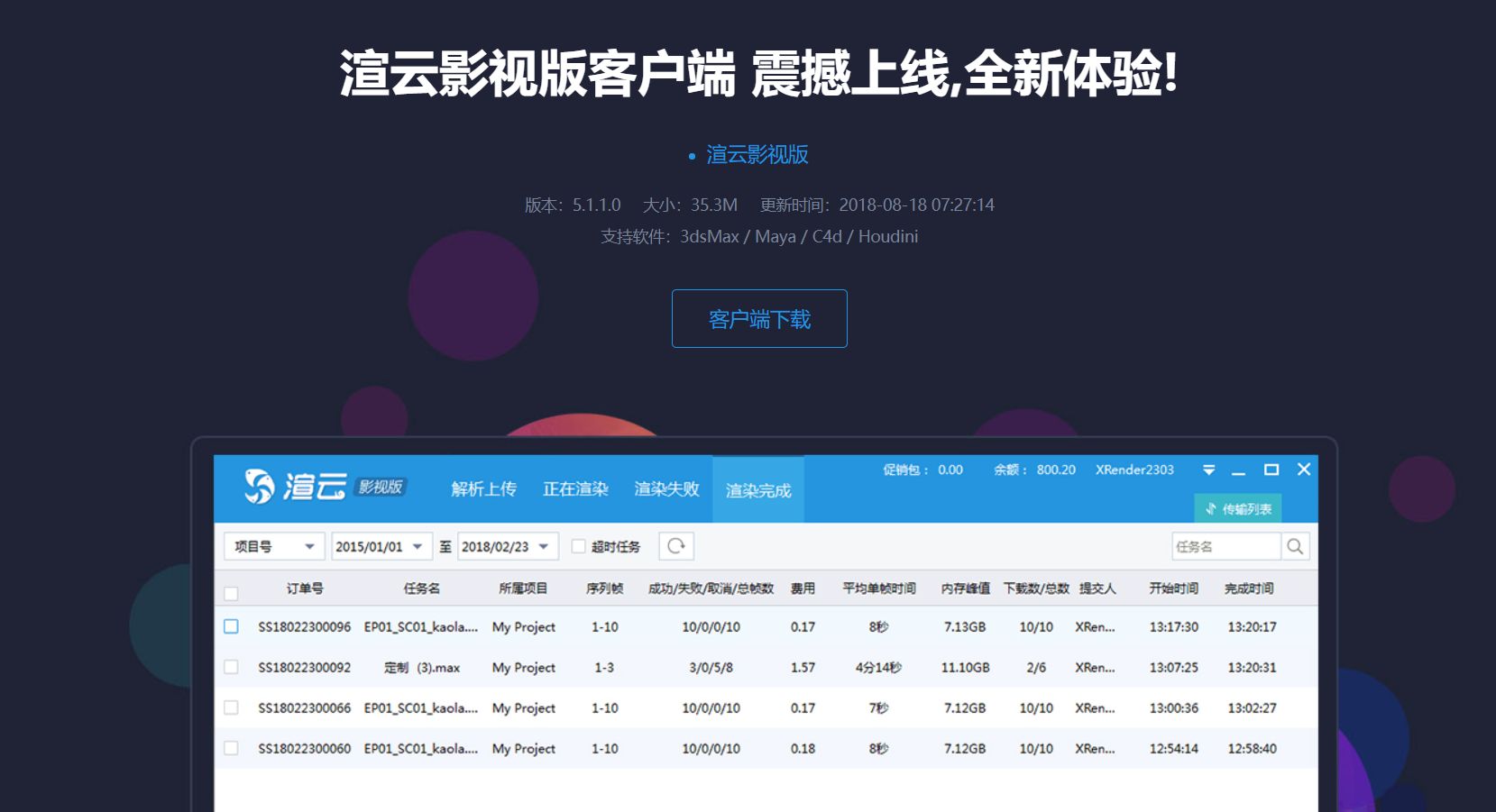
Task: Click the 任务名 column header
Action: point(422,588)
